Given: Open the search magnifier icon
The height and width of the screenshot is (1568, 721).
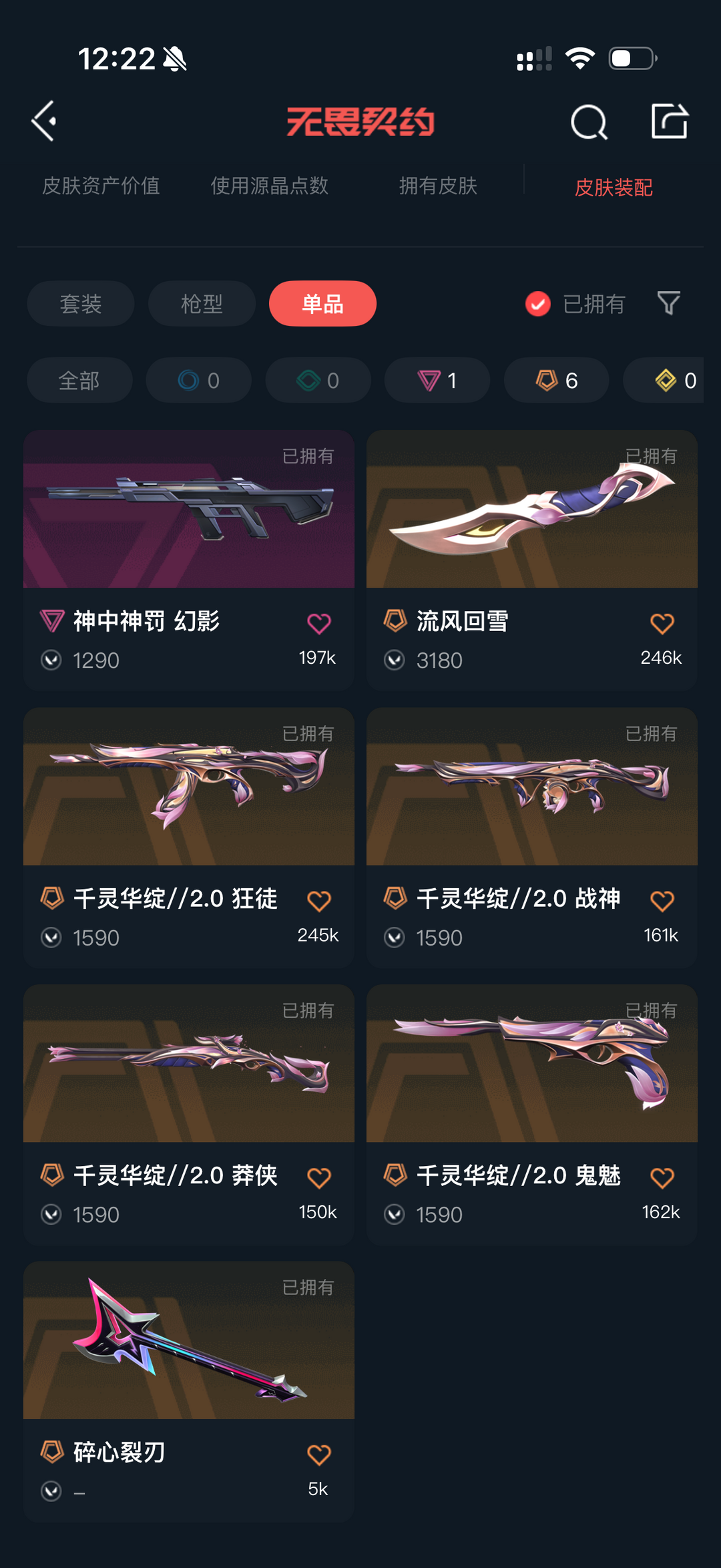Looking at the screenshot, I should pyautogui.click(x=589, y=122).
